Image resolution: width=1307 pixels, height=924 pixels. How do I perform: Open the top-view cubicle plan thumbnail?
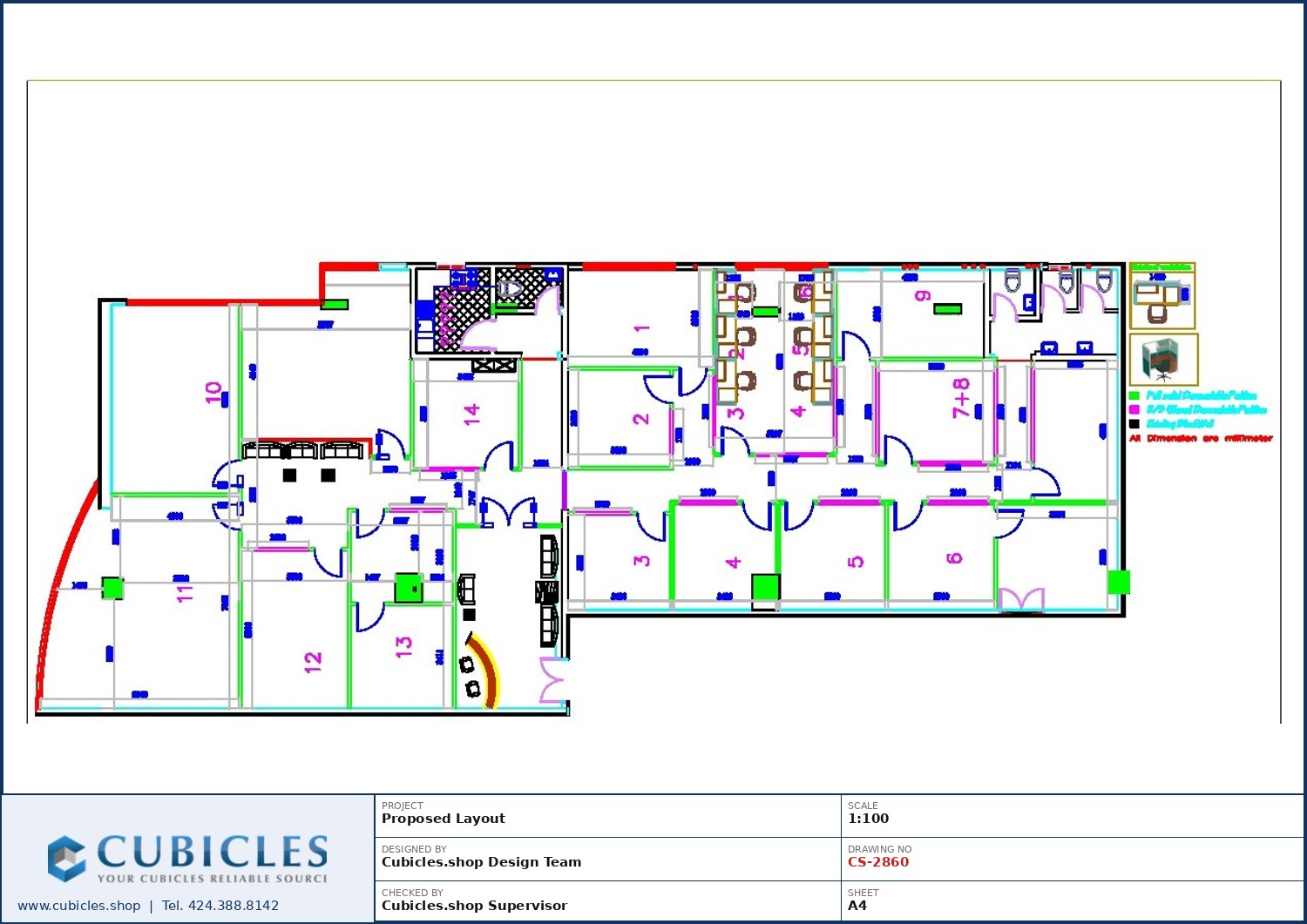[x=1162, y=296]
